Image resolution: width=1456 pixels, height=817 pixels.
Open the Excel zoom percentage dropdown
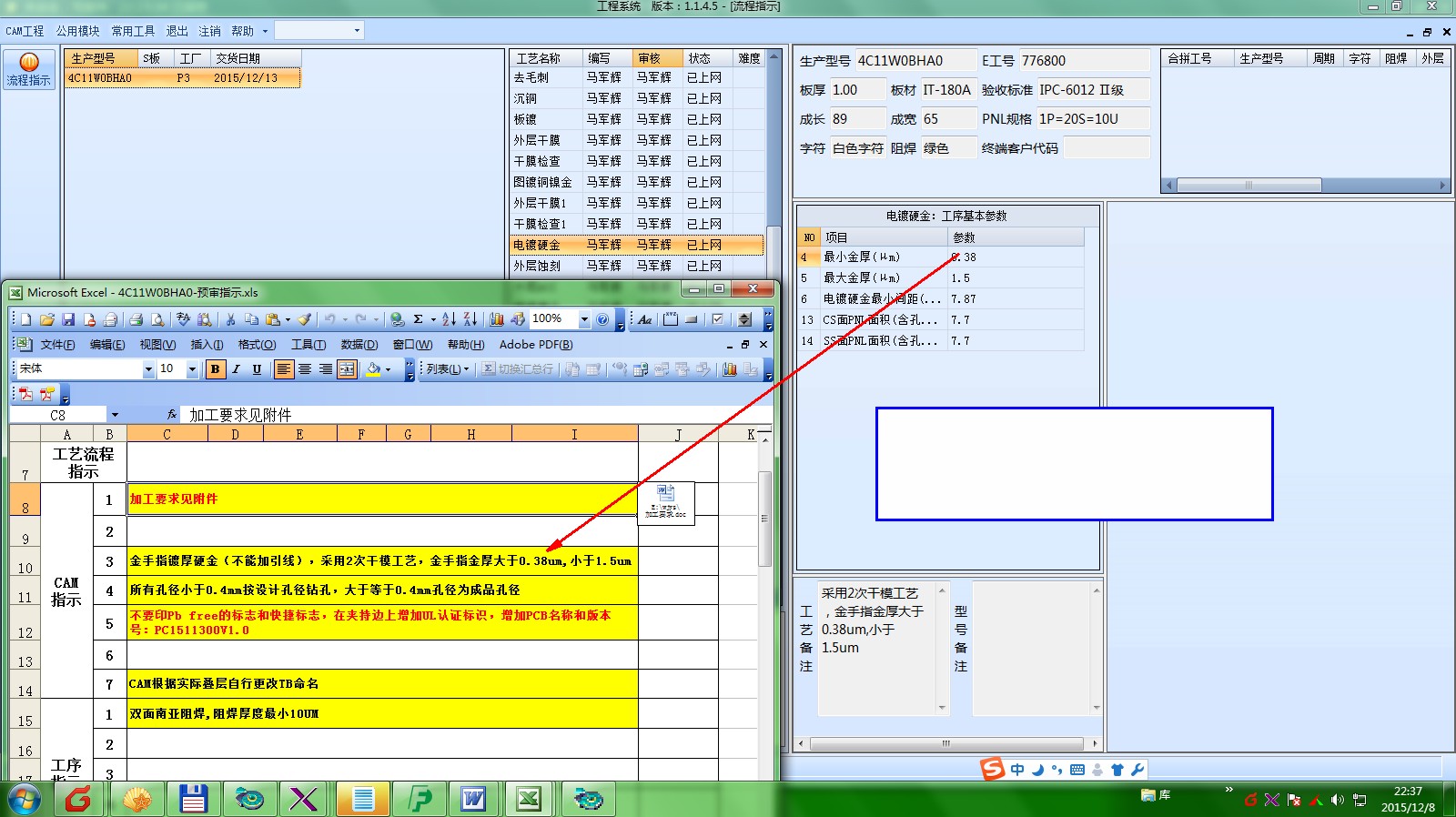point(584,318)
